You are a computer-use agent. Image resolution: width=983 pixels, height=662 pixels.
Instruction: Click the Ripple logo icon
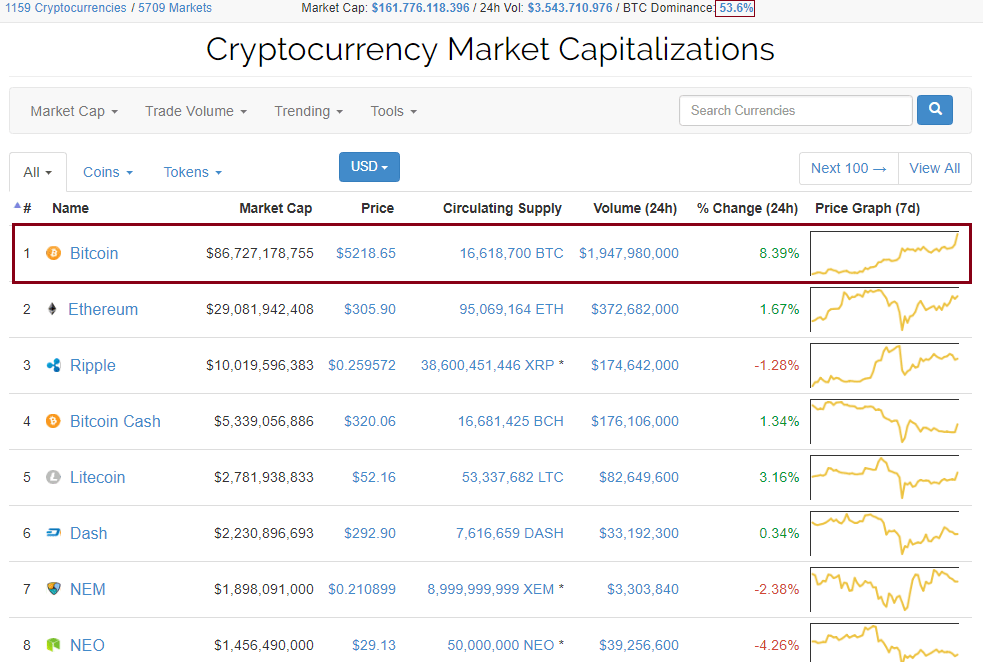(x=54, y=365)
